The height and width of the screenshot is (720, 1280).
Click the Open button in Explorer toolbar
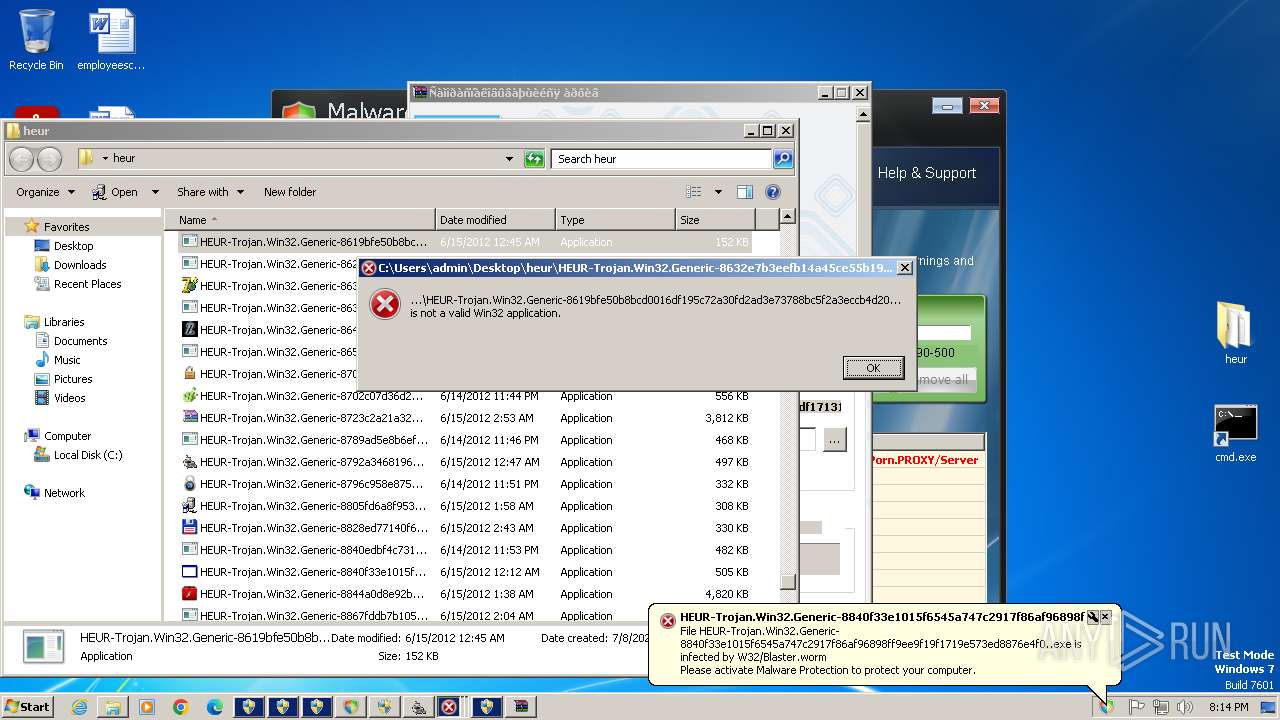(116, 192)
